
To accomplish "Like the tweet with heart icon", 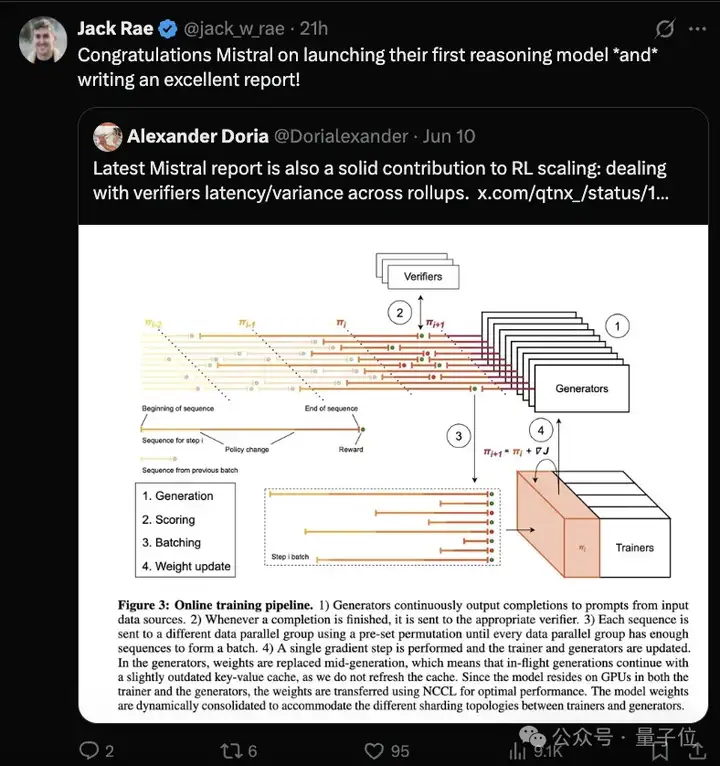I will 374,751.
